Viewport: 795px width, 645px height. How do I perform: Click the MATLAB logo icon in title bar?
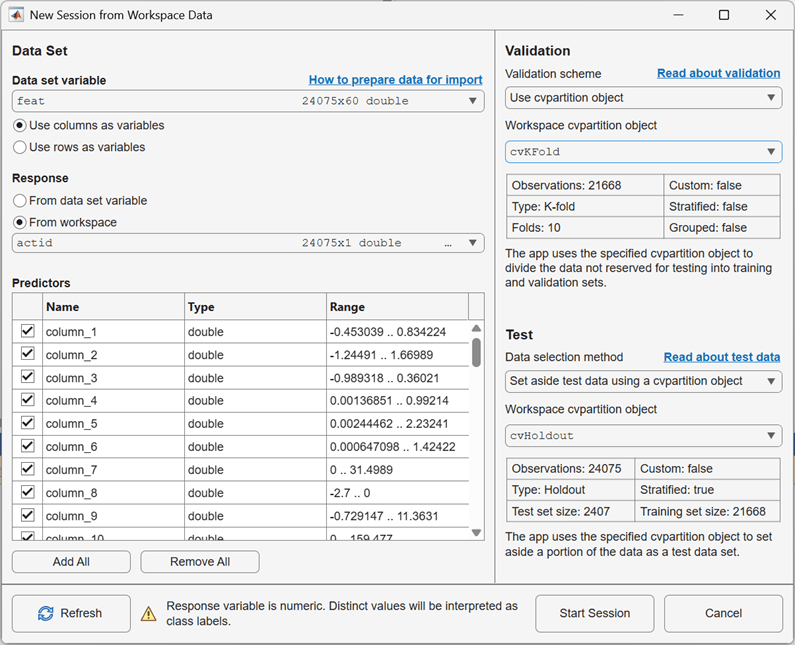pos(16,15)
